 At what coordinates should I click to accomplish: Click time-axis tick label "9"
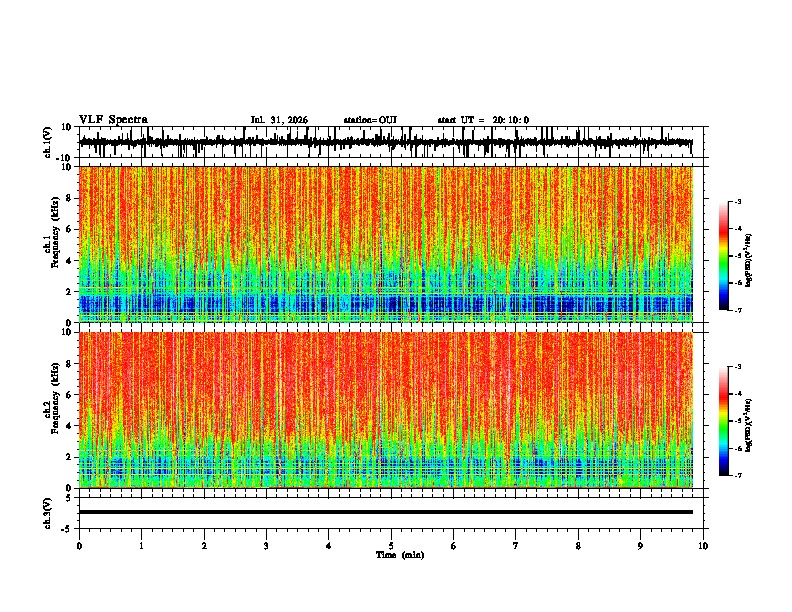[640, 546]
